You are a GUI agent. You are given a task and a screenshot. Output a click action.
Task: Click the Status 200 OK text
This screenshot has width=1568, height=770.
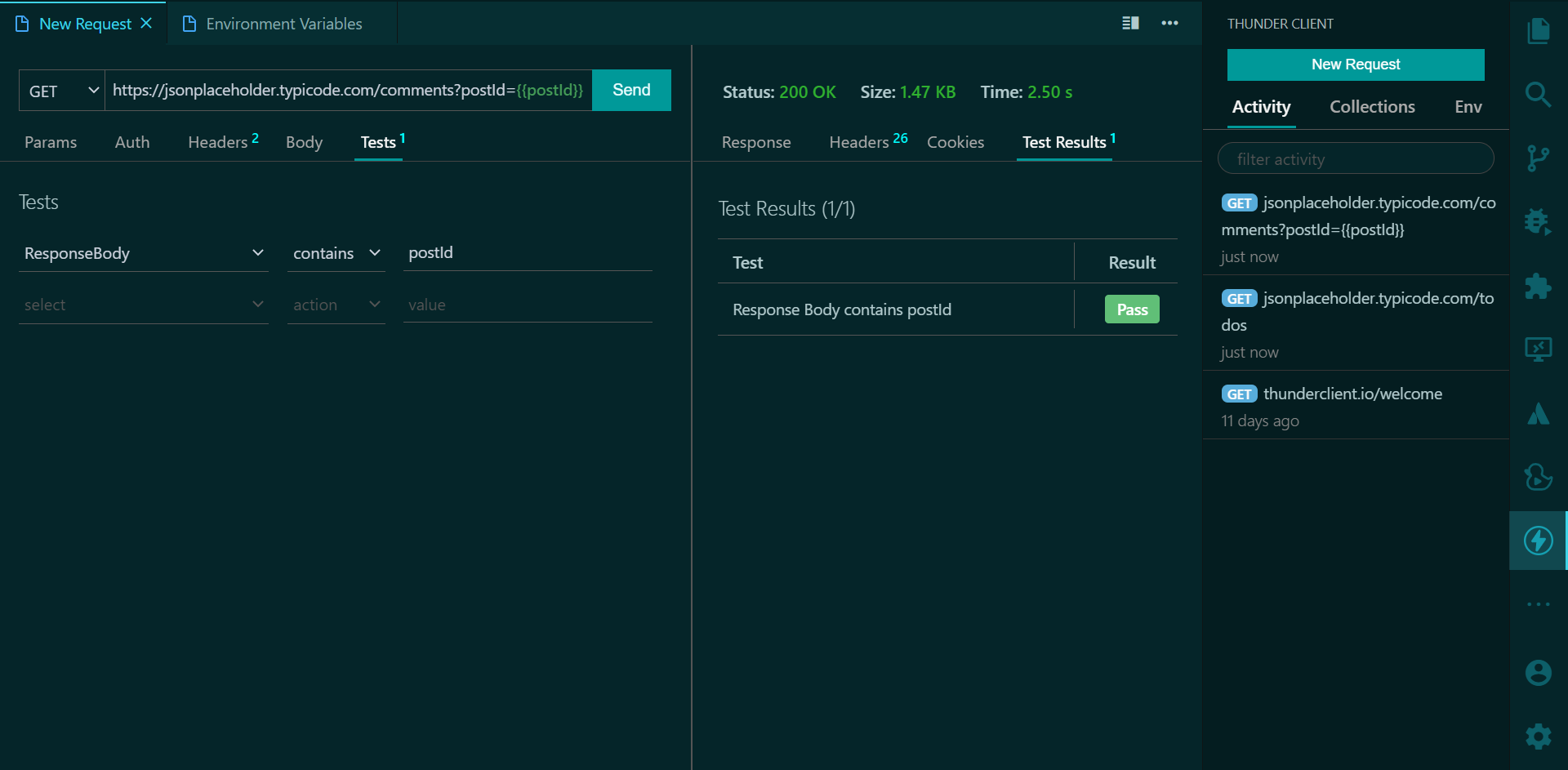point(779,92)
